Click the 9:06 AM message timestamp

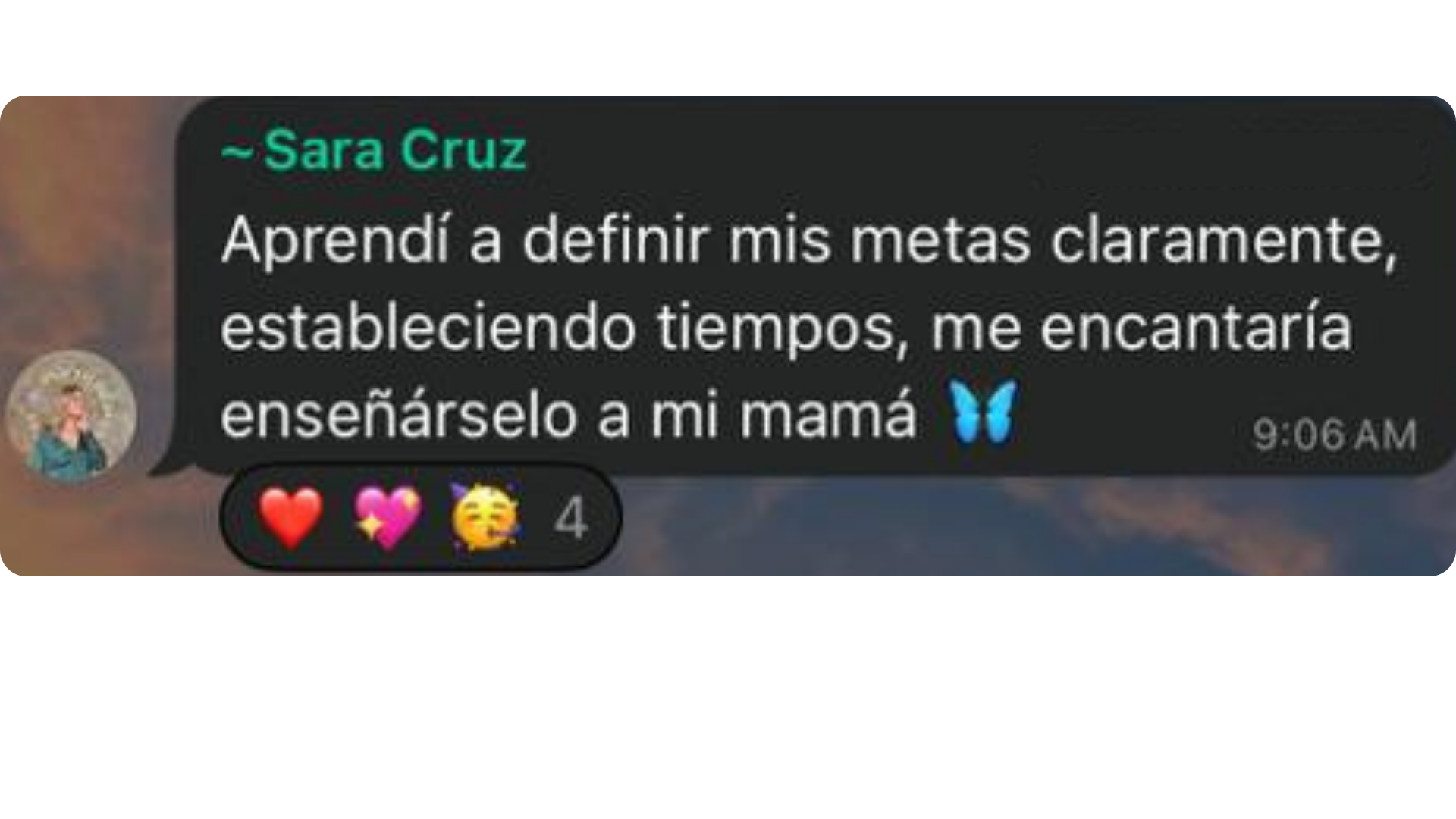coord(1334,435)
